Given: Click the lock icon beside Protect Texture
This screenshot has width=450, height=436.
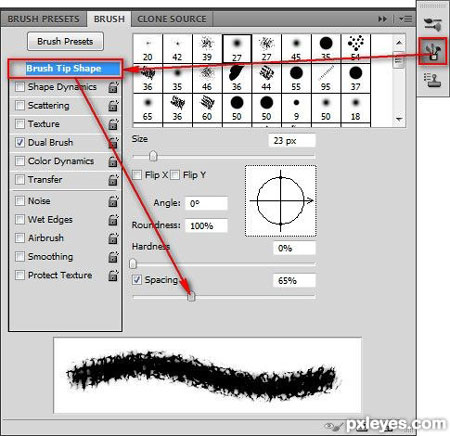Looking at the screenshot, I should coord(113,275).
